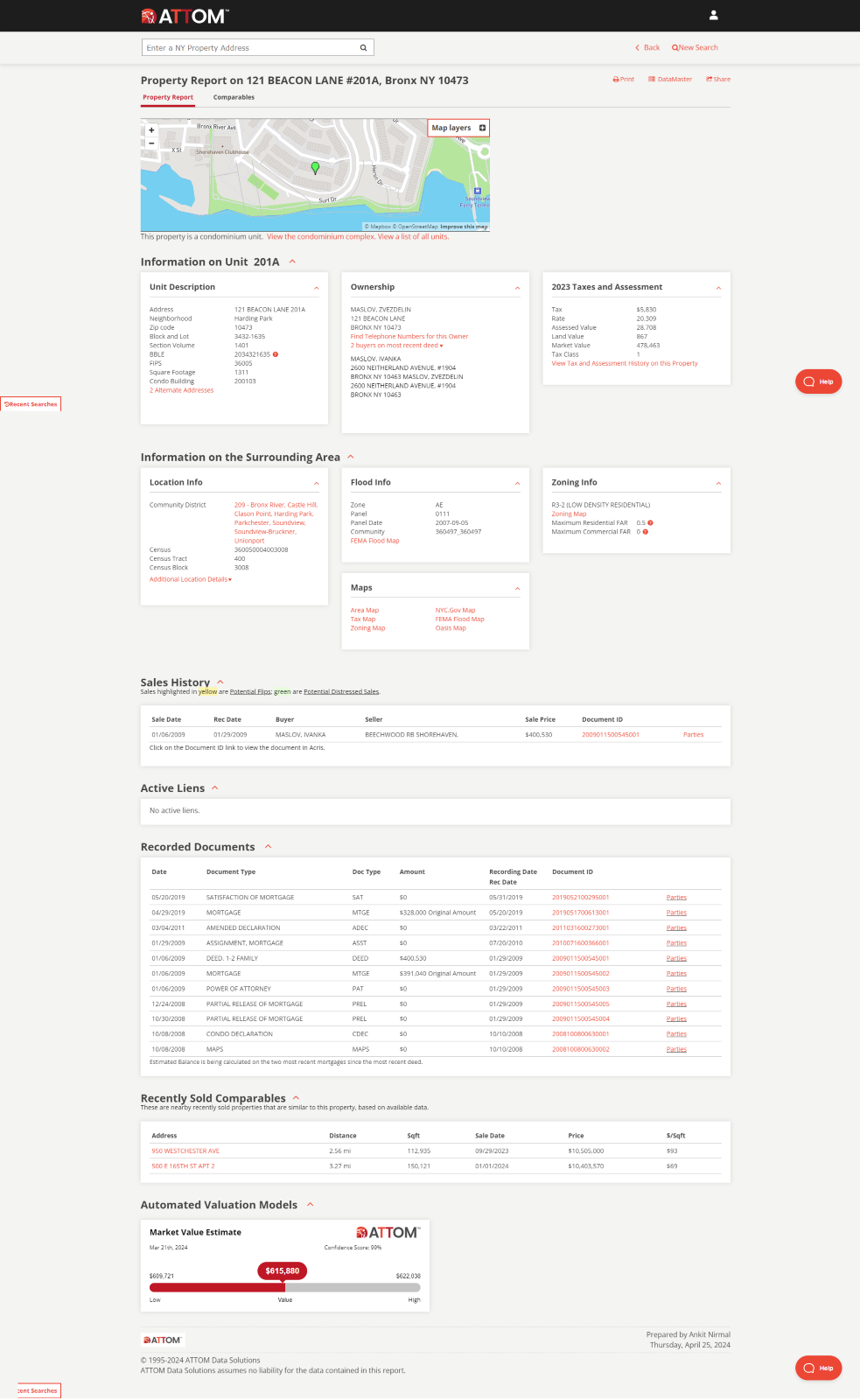The height and width of the screenshot is (1400, 860).
Task: Open DataMaster from the toolbar
Action: pyautogui.click(x=670, y=80)
